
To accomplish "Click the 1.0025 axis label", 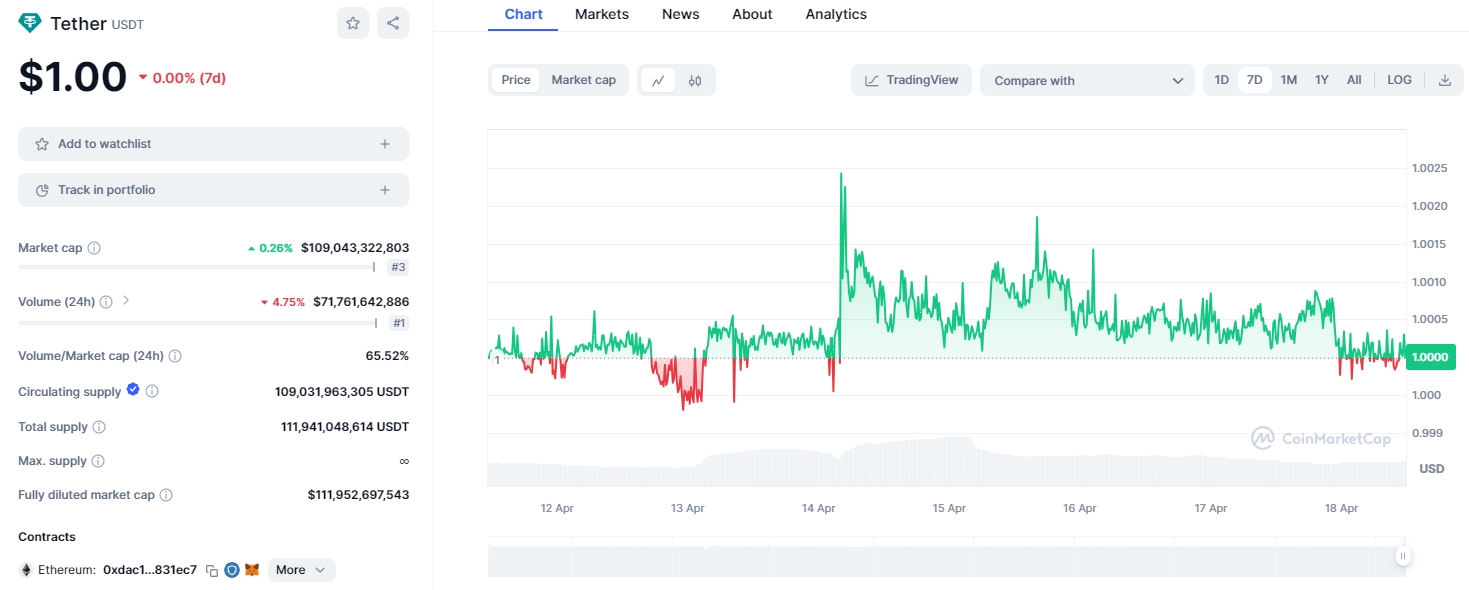I will [1430, 168].
